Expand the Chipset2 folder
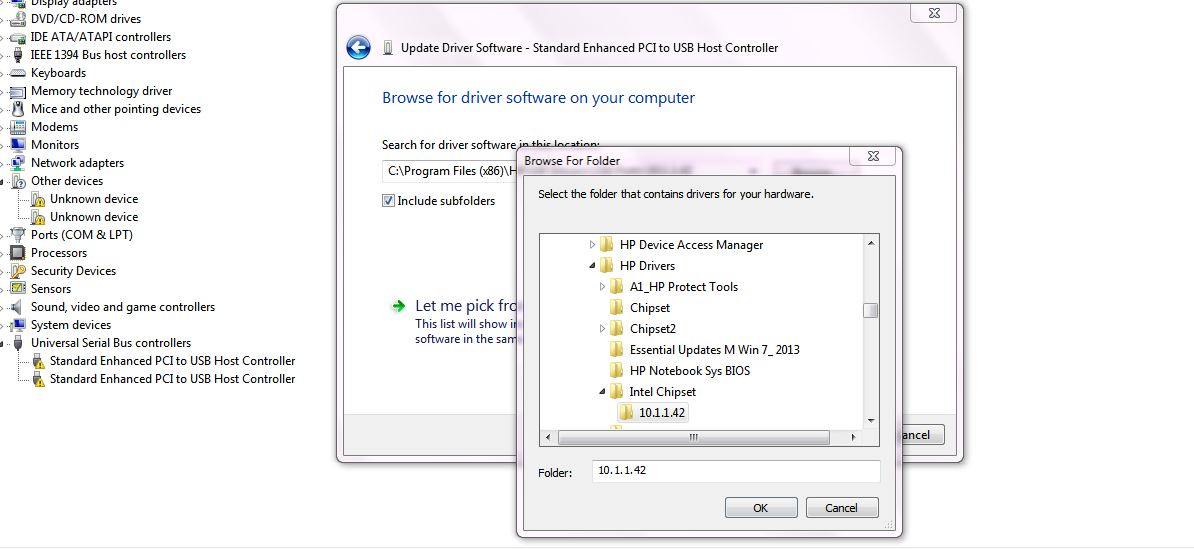 pyautogui.click(x=602, y=329)
